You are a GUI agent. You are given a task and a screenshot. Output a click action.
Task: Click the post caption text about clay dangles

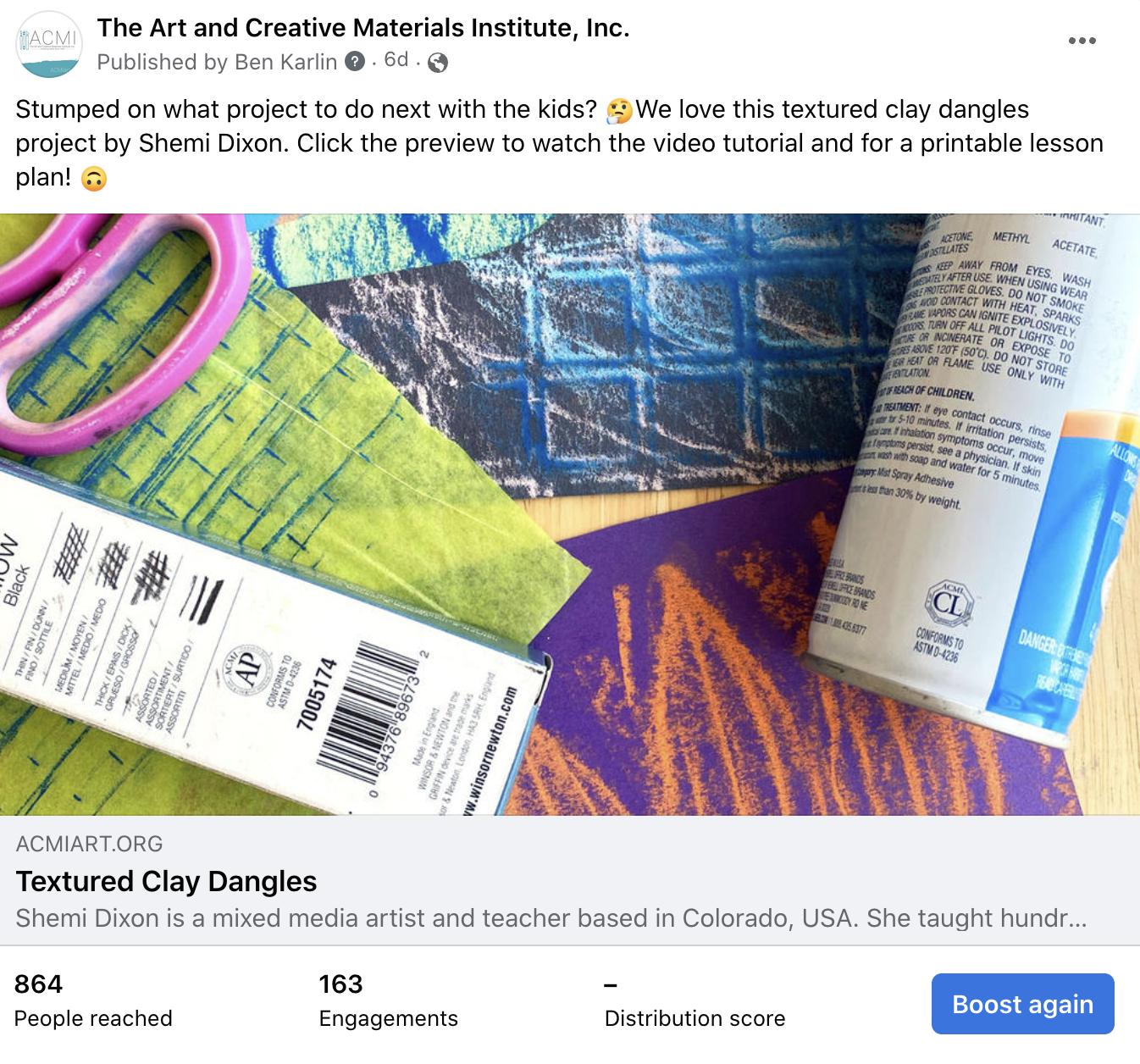[559, 143]
